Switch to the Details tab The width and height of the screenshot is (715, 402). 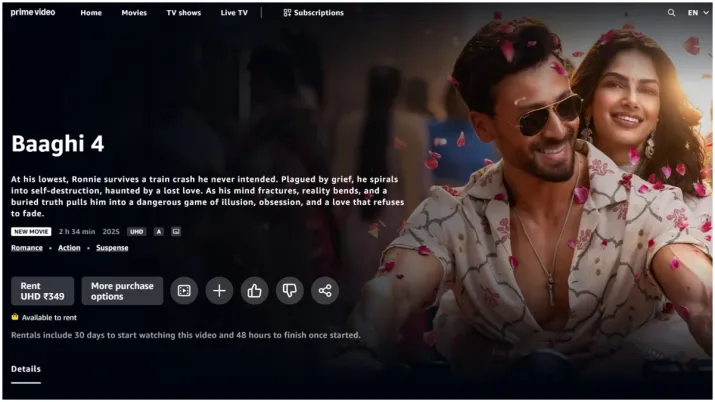click(26, 369)
